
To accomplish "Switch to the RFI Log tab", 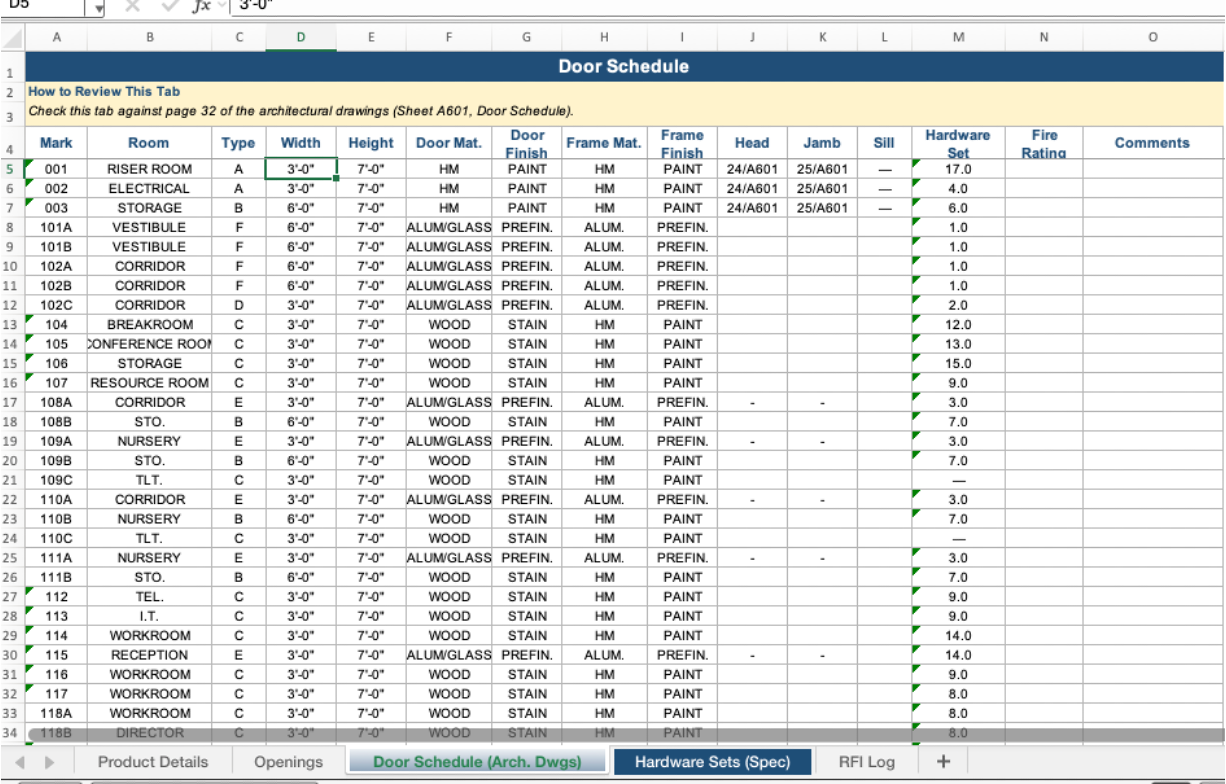I will click(x=867, y=762).
